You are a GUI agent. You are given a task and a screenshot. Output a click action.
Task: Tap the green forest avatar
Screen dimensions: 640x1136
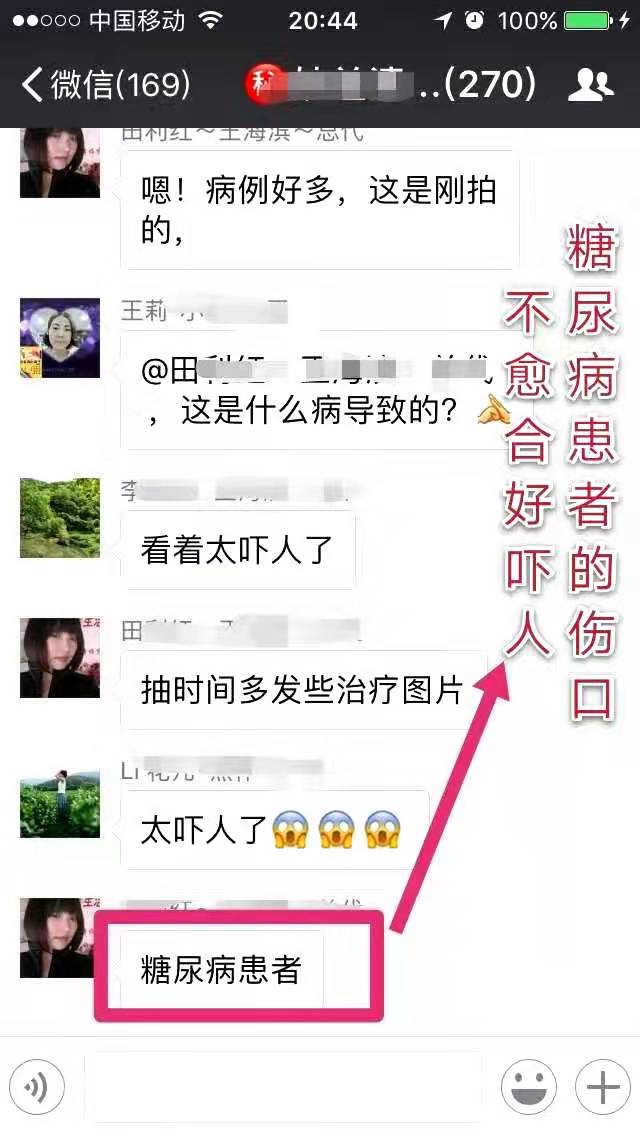(x=59, y=517)
